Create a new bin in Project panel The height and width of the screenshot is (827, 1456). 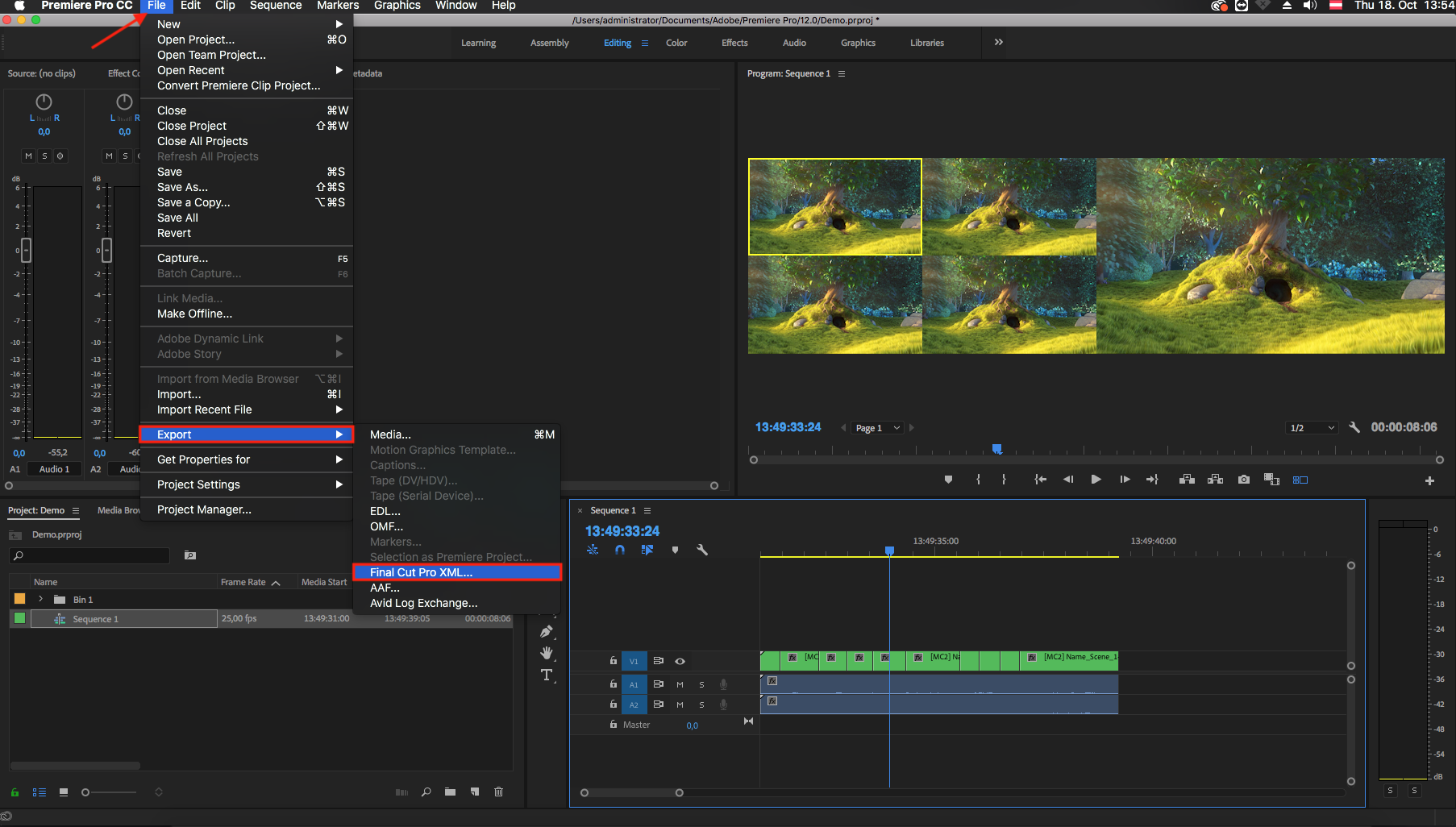450,792
